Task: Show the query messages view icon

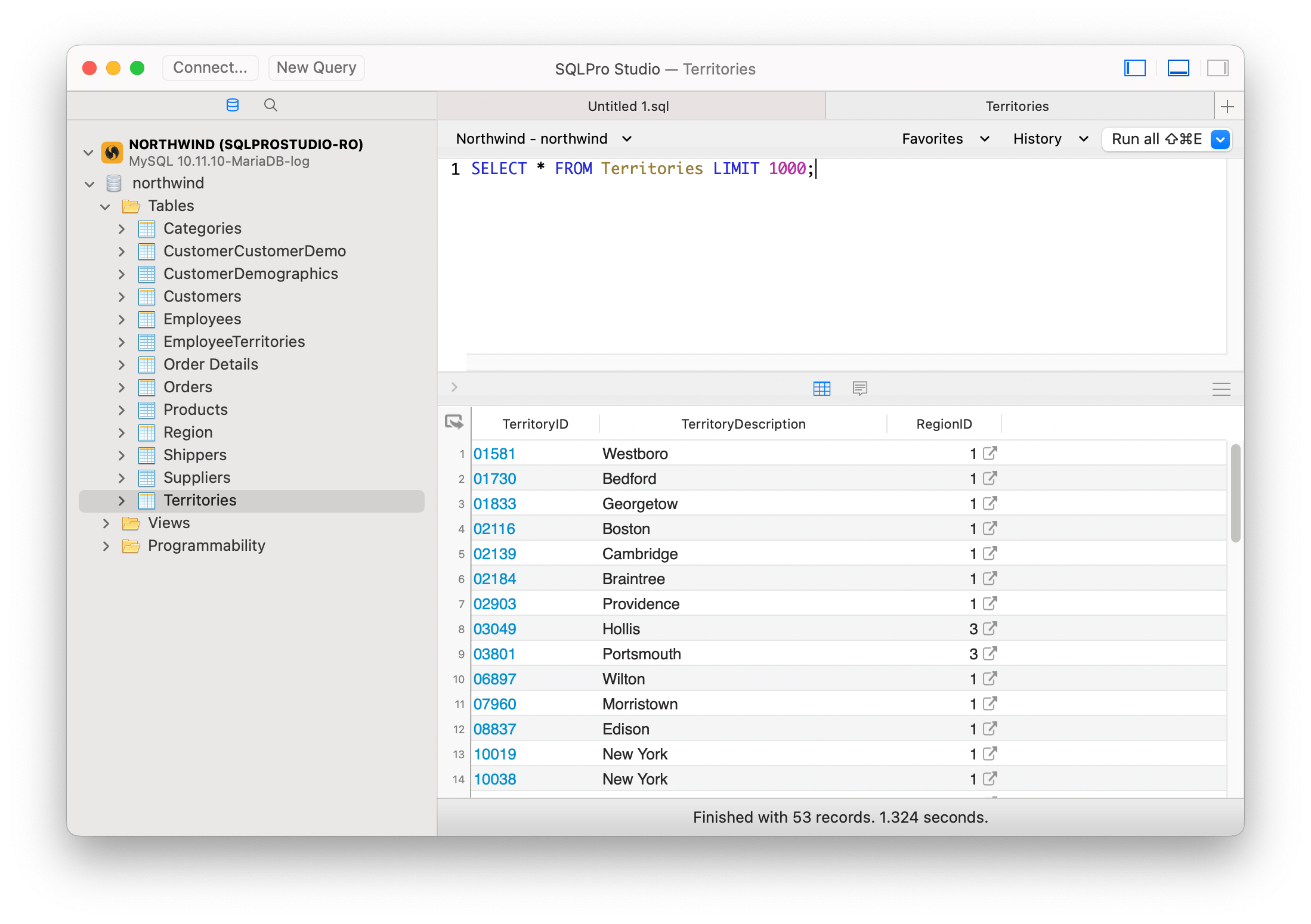Action: pos(859,389)
